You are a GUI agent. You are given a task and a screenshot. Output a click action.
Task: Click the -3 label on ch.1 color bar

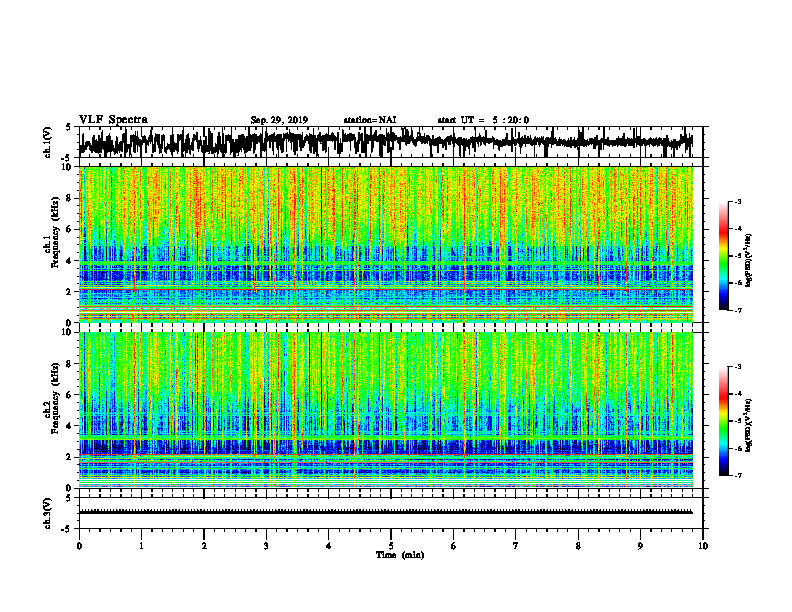tap(738, 201)
